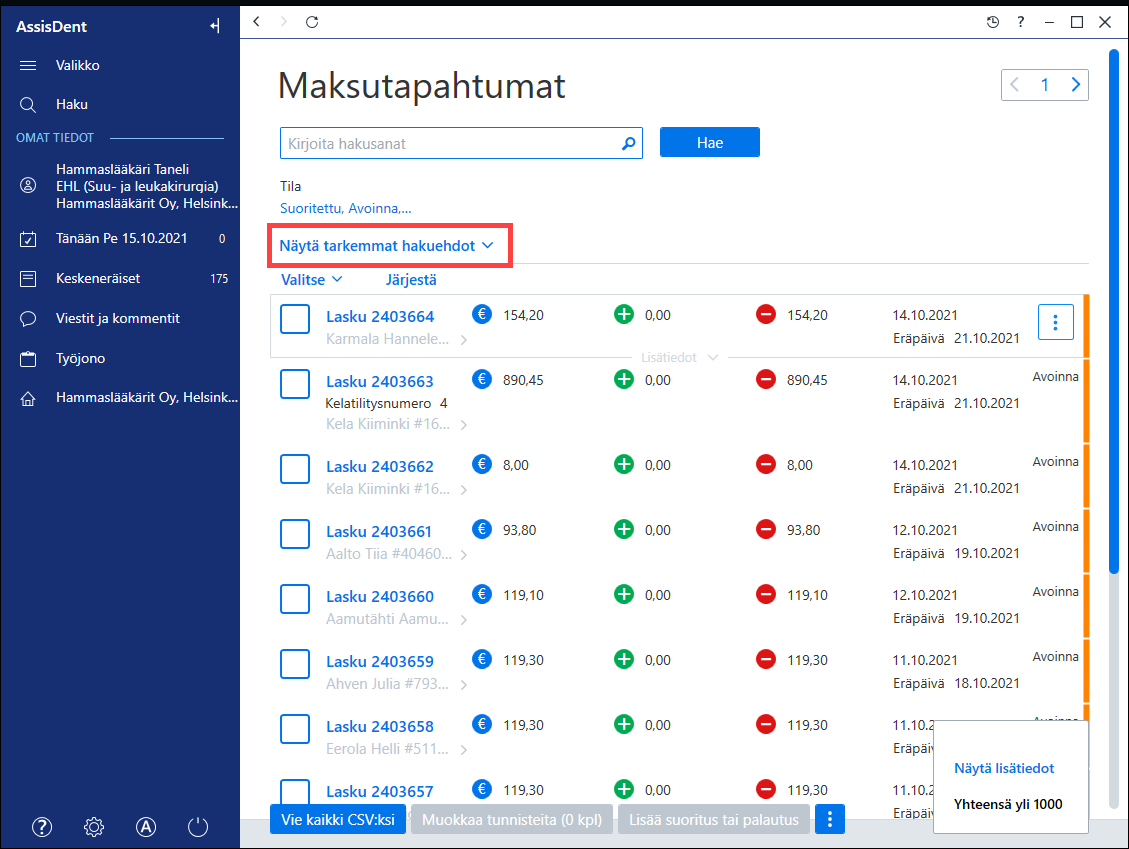Open the history clock icon
The image size is (1129, 849).
(993, 22)
